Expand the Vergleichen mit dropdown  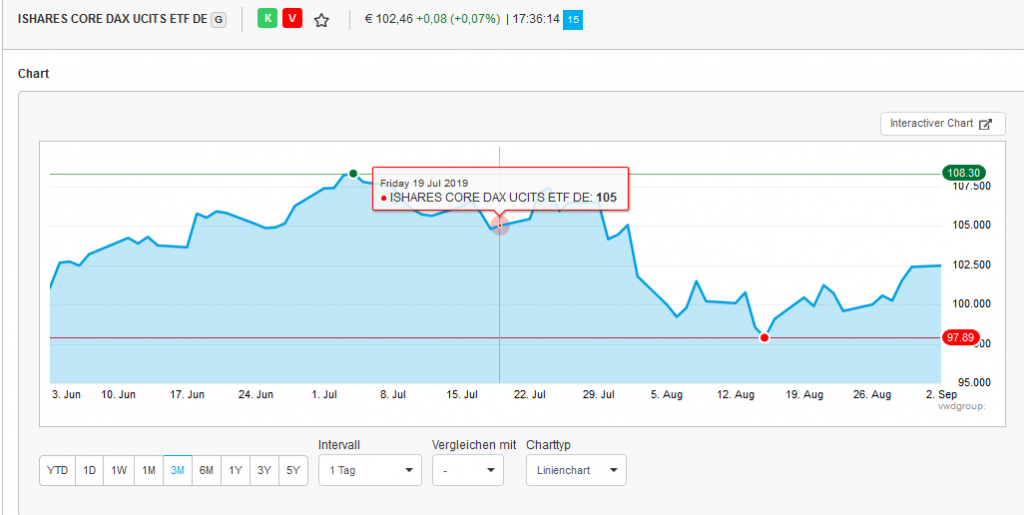click(x=467, y=470)
